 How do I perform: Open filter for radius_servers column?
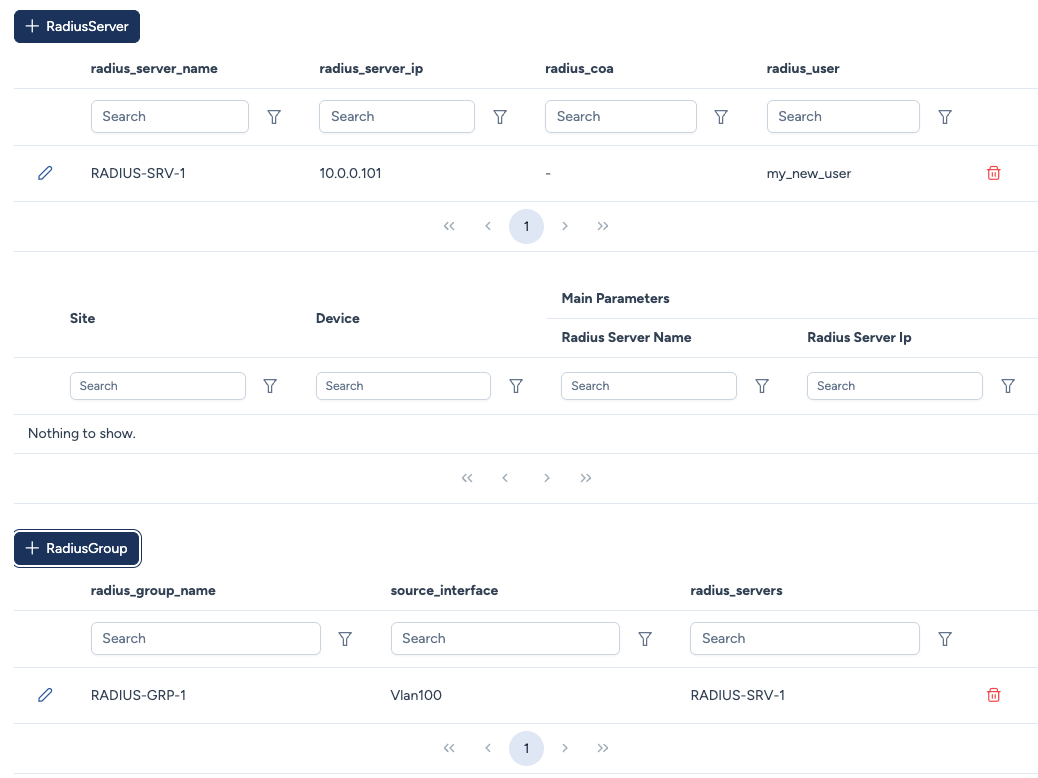[944, 638]
